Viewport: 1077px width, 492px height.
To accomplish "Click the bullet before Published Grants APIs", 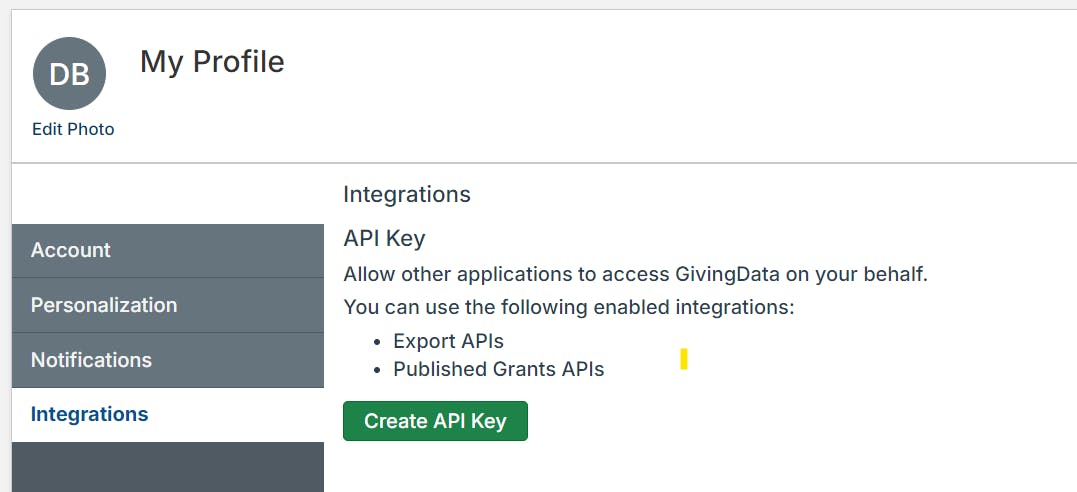I will (376, 370).
